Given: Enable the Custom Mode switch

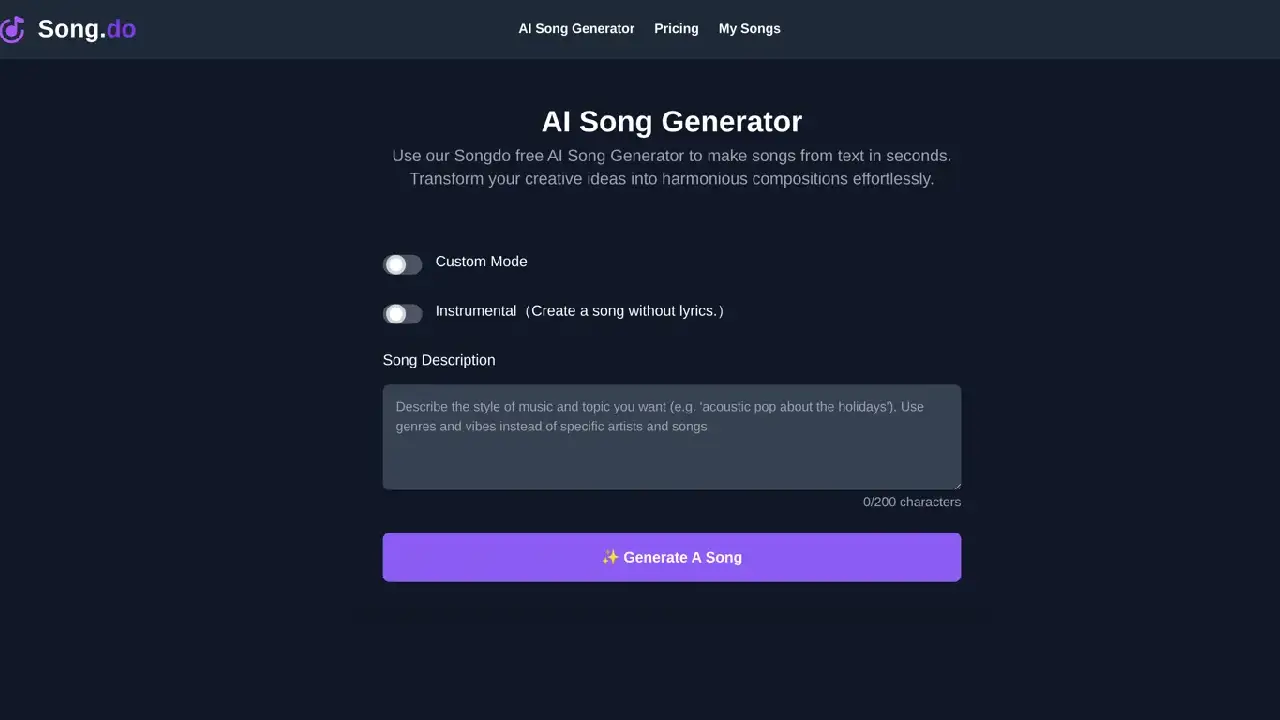Looking at the screenshot, I should point(402,264).
